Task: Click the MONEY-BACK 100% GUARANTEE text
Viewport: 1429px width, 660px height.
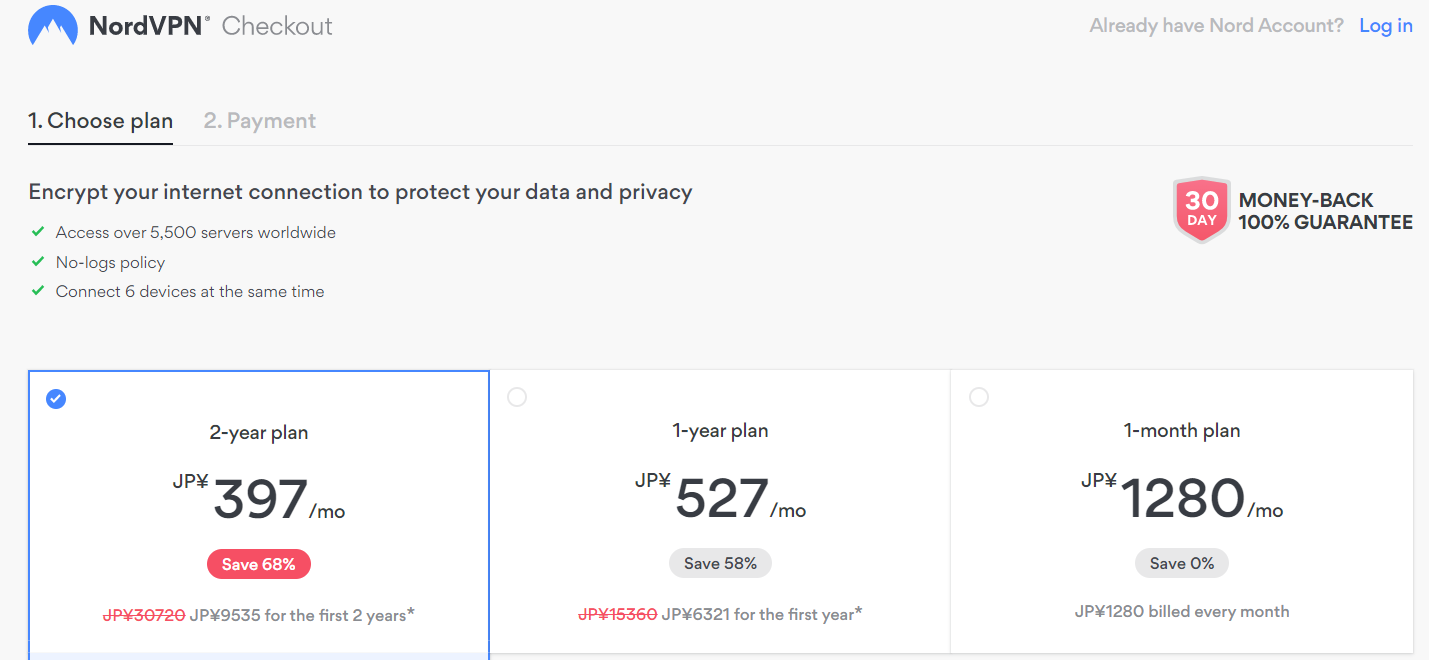Action: click(x=1325, y=211)
